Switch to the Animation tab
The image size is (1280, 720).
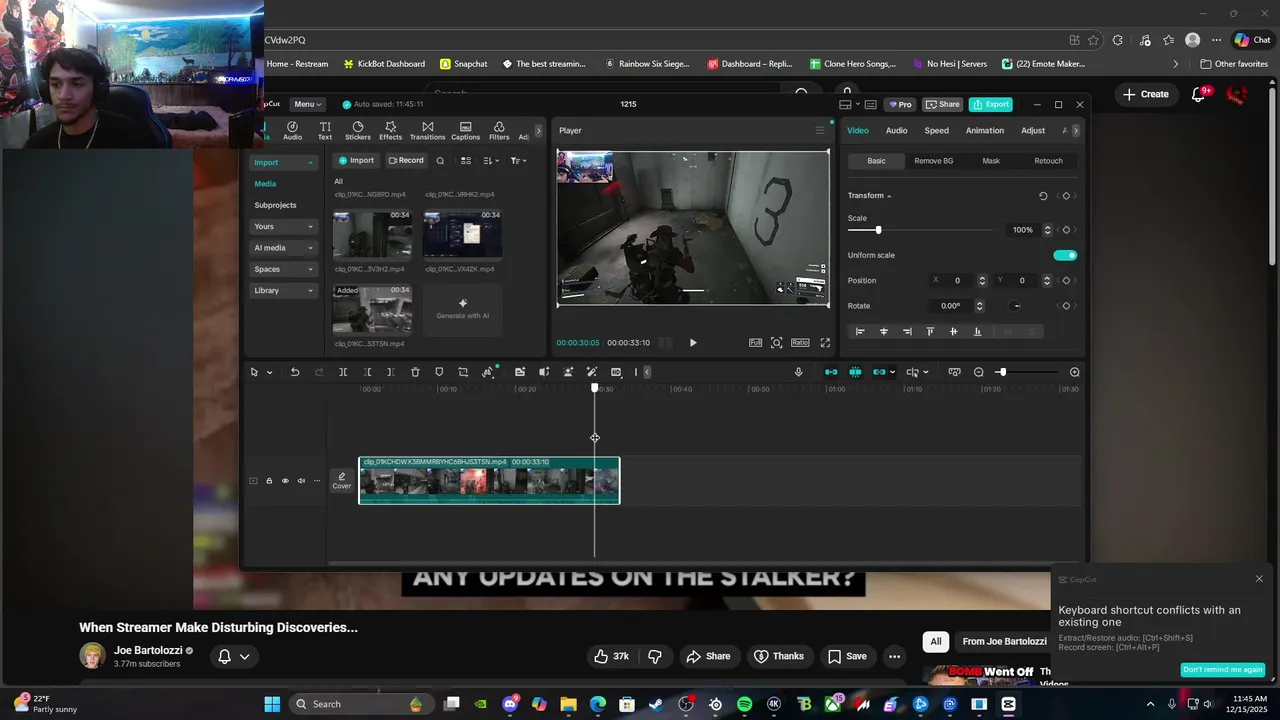pyautogui.click(x=985, y=131)
